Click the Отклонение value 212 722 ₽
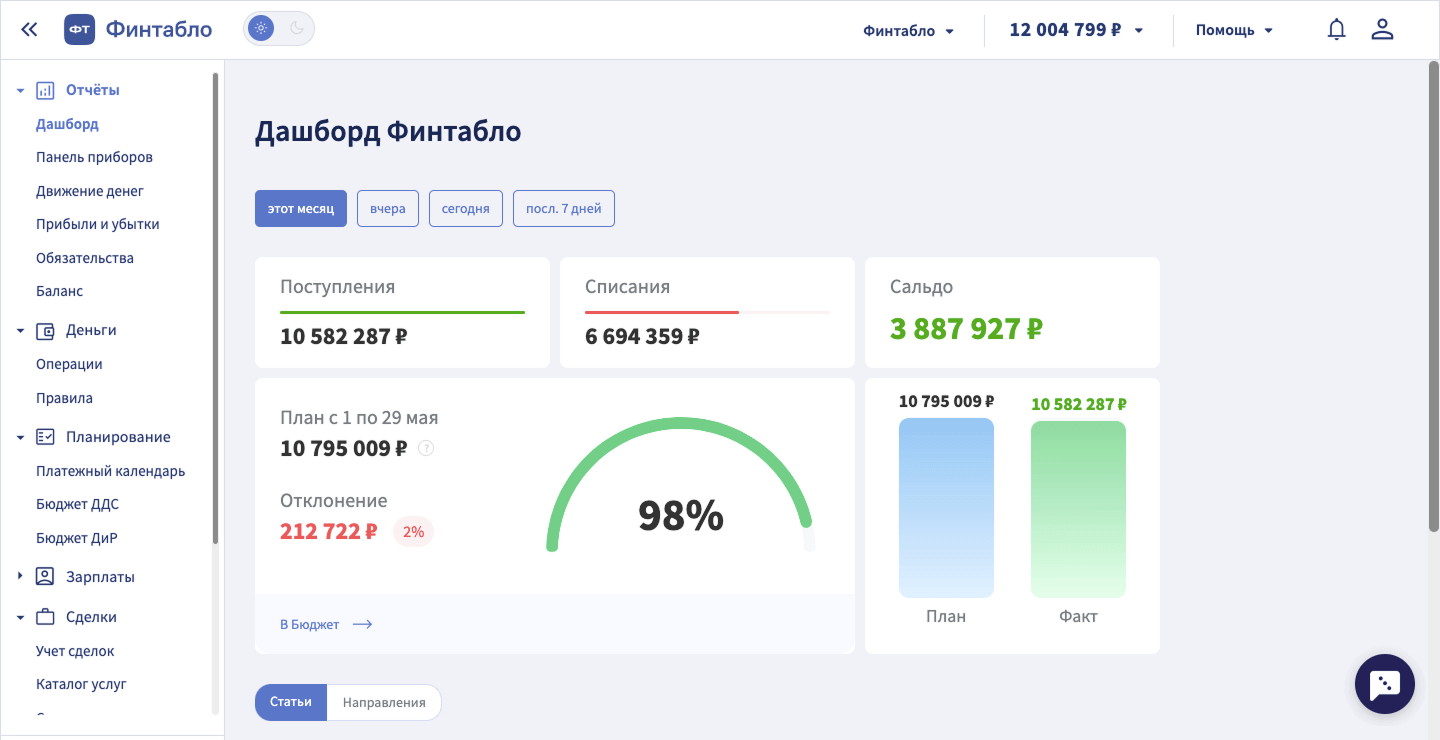Screen dimensions: 1440x740 328,531
